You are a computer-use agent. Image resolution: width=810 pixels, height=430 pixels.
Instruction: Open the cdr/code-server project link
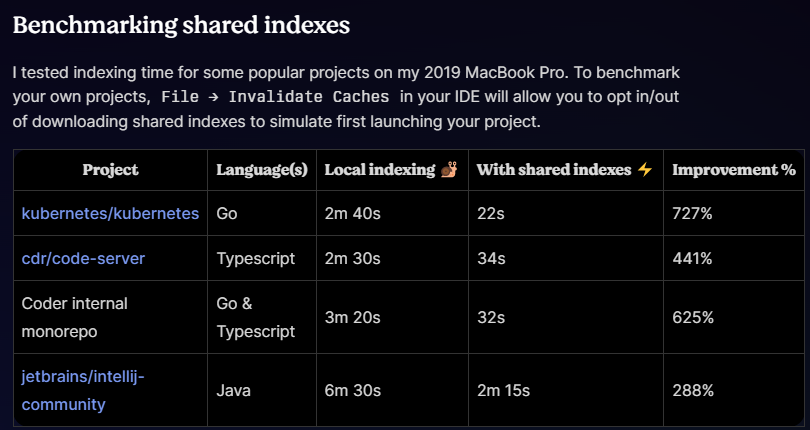tap(83, 258)
